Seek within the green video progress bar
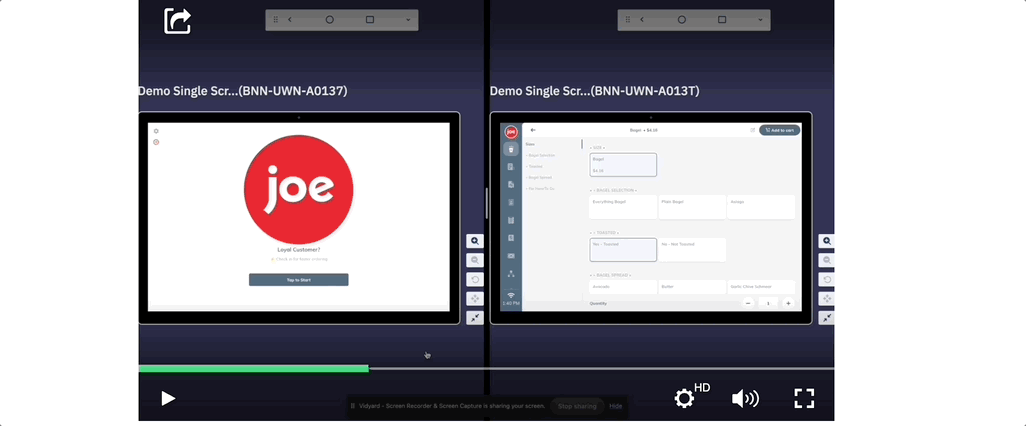 click(254, 369)
